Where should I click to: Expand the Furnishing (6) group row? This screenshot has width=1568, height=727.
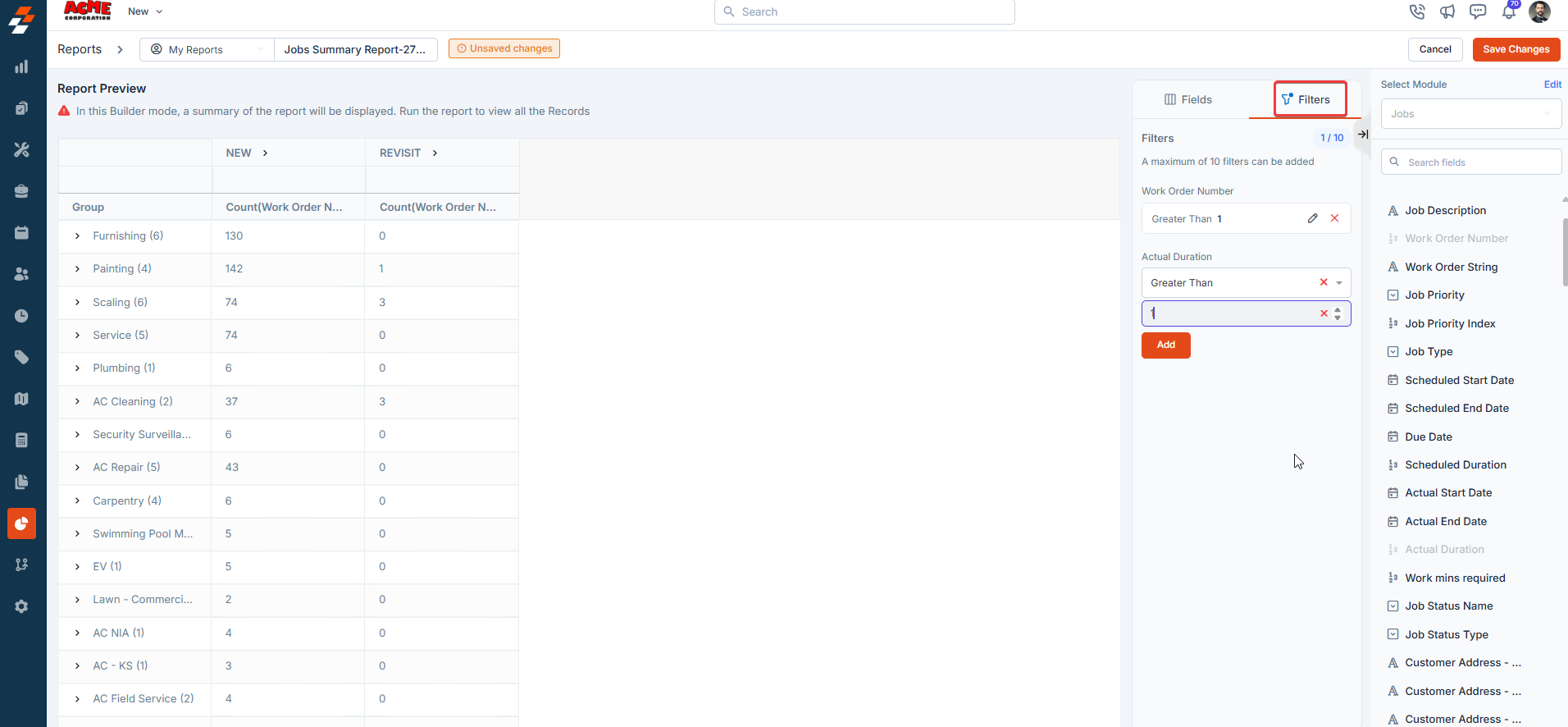pyautogui.click(x=77, y=236)
